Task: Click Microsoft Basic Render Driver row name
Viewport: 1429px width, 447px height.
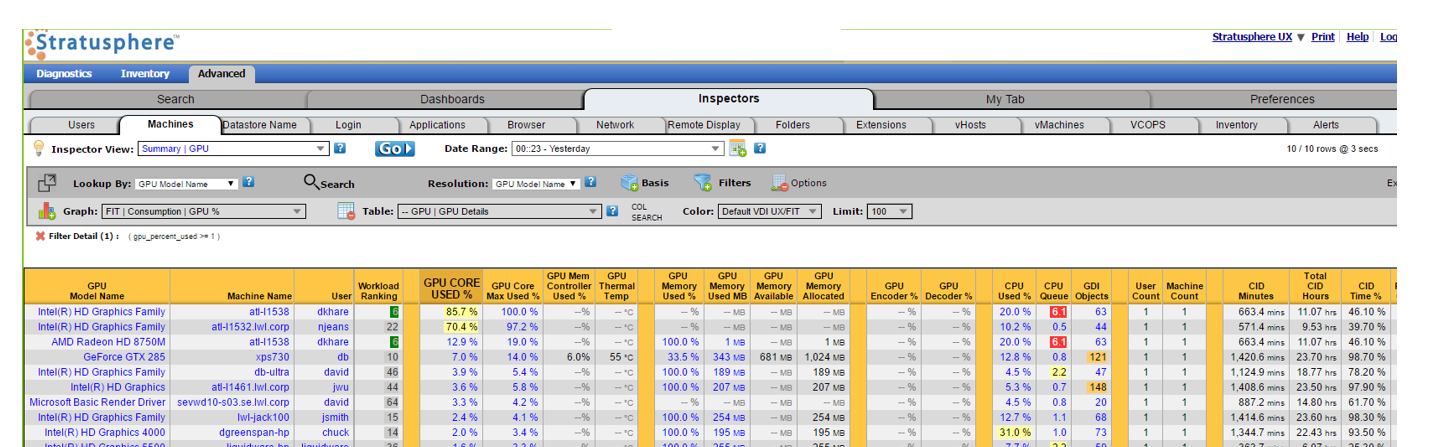Action: (x=98, y=402)
